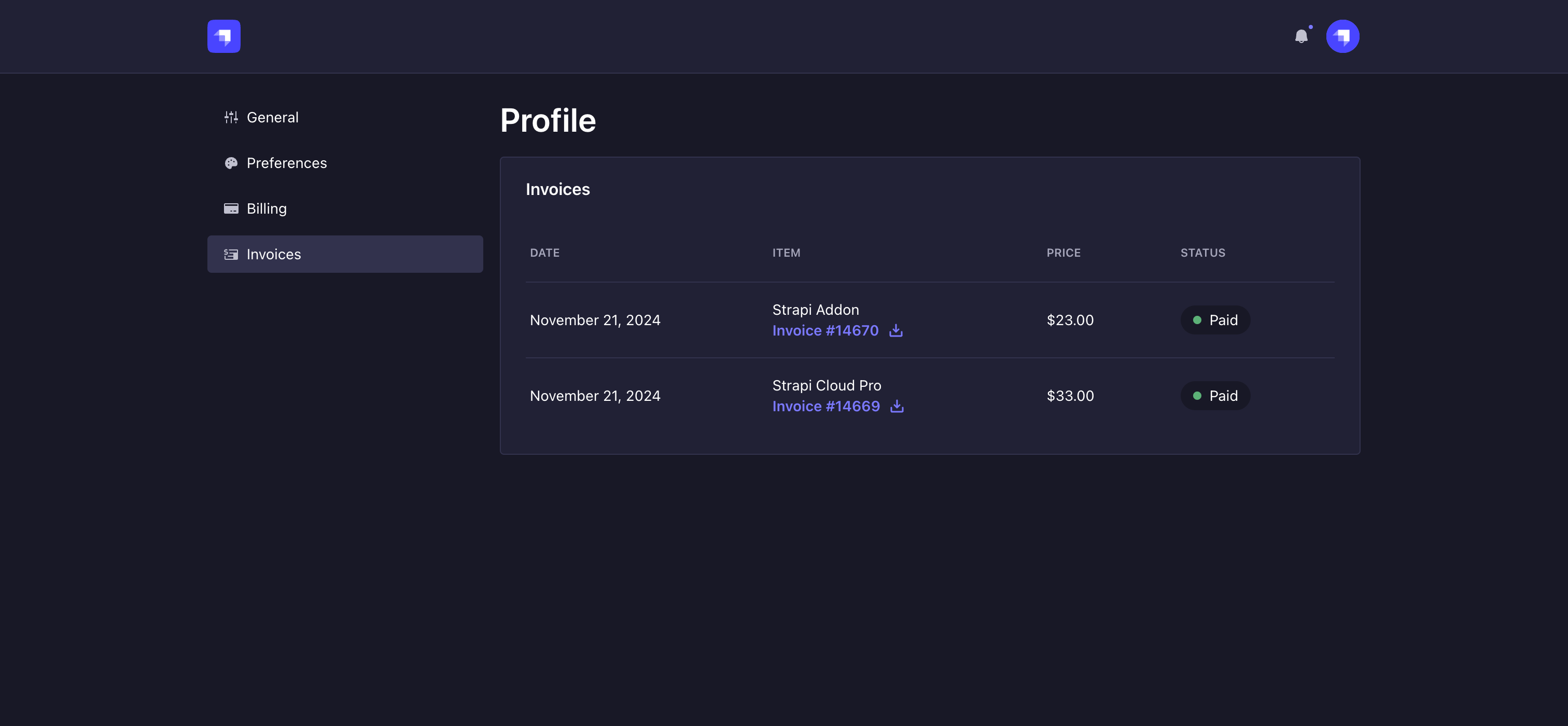The width and height of the screenshot is (1568, 726).
Task: Open the user avatar menu
Action: 1342,36
